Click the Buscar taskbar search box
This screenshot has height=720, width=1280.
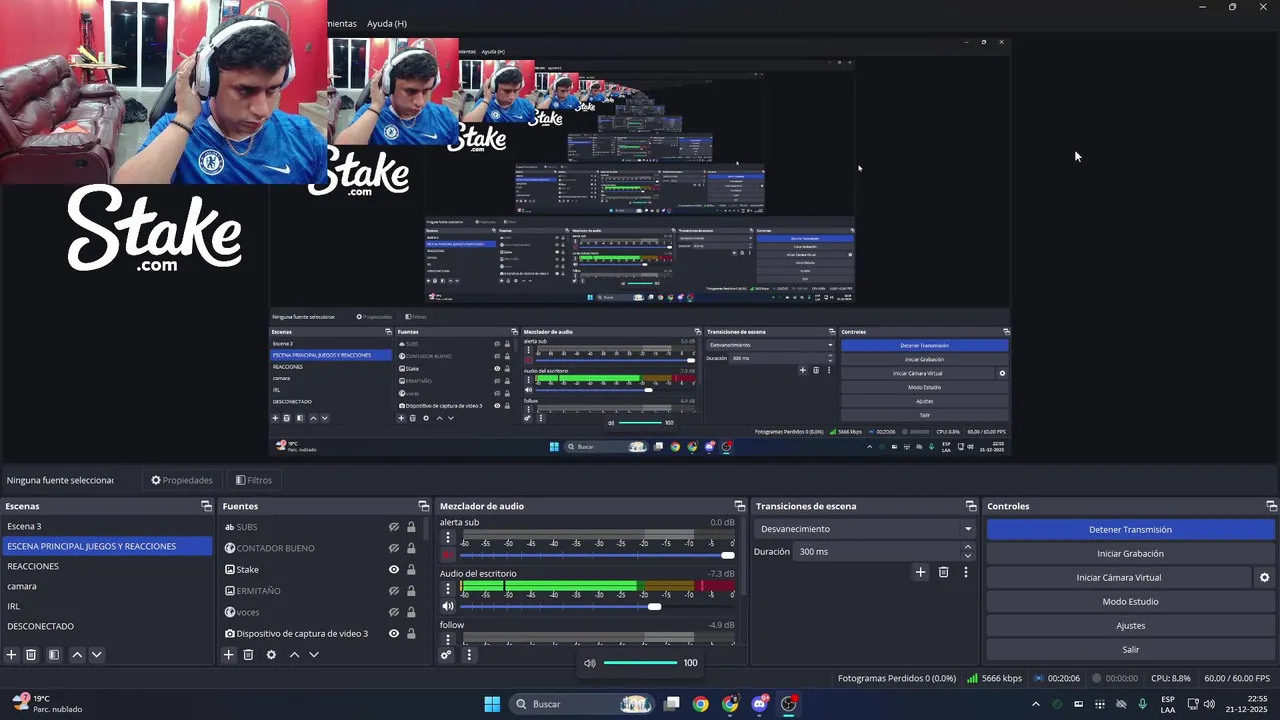[582, 704]
